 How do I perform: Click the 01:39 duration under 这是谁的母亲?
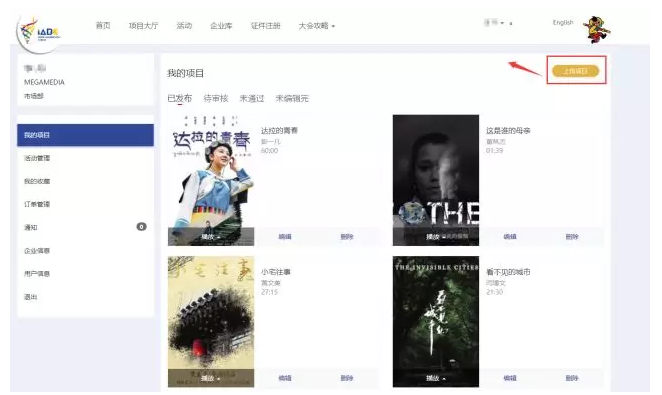click(494, 151)
